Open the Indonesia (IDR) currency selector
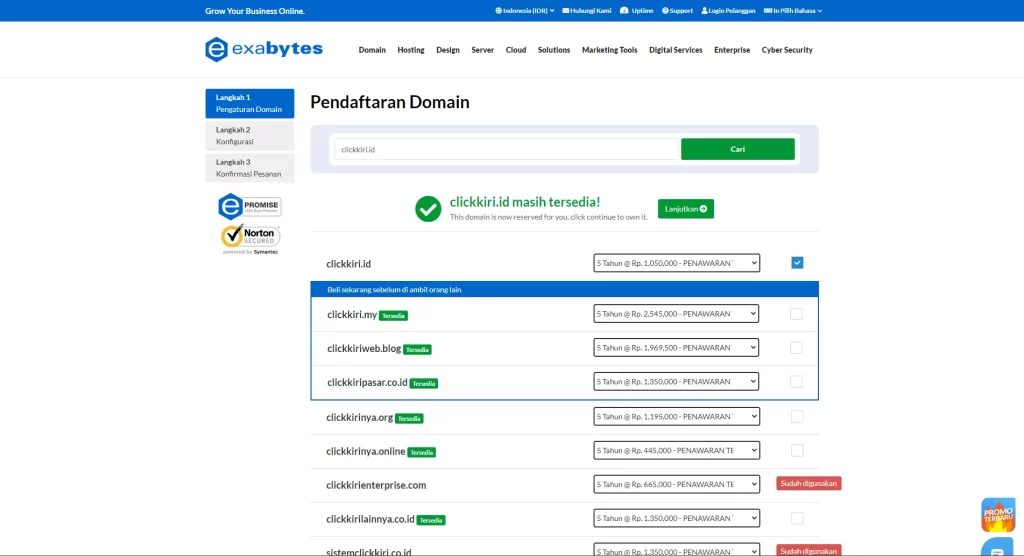The width and height of the screenshot is (1024, 556). pos(524,10)
